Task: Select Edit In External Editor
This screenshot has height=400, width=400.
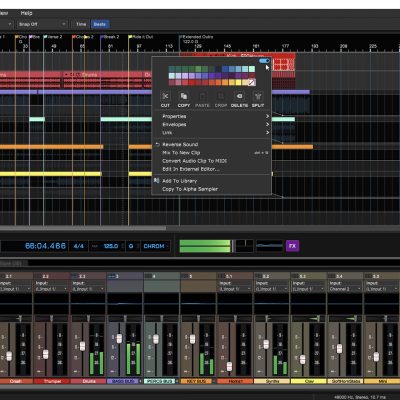Action: tap(212, 169)
